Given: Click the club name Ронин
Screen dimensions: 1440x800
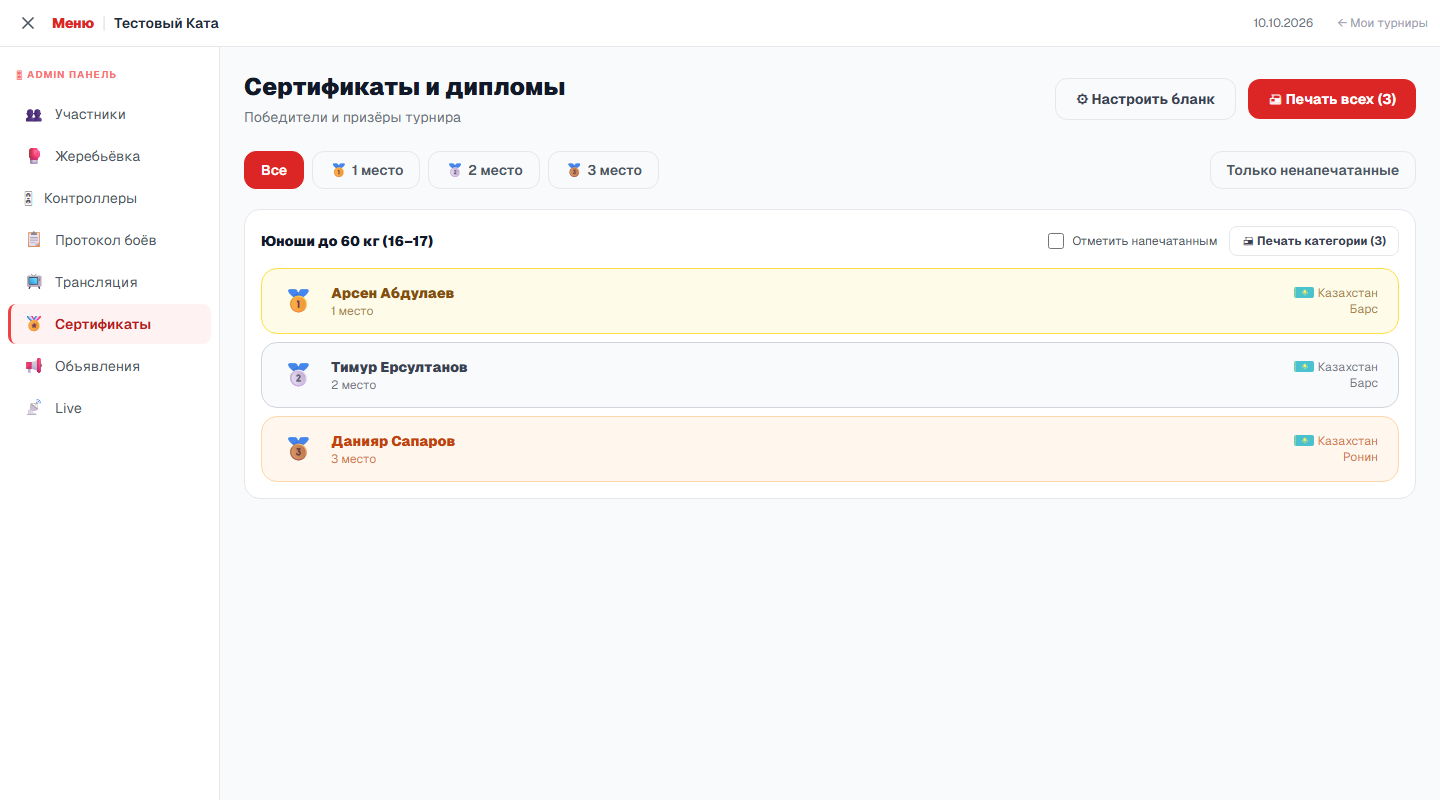Looking at the screenshot, I should pos(1360,457).
